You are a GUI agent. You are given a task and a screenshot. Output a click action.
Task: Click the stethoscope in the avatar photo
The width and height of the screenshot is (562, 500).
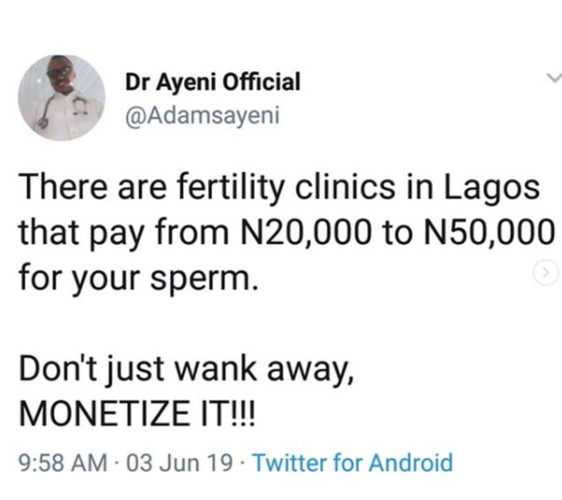(48, 110)
